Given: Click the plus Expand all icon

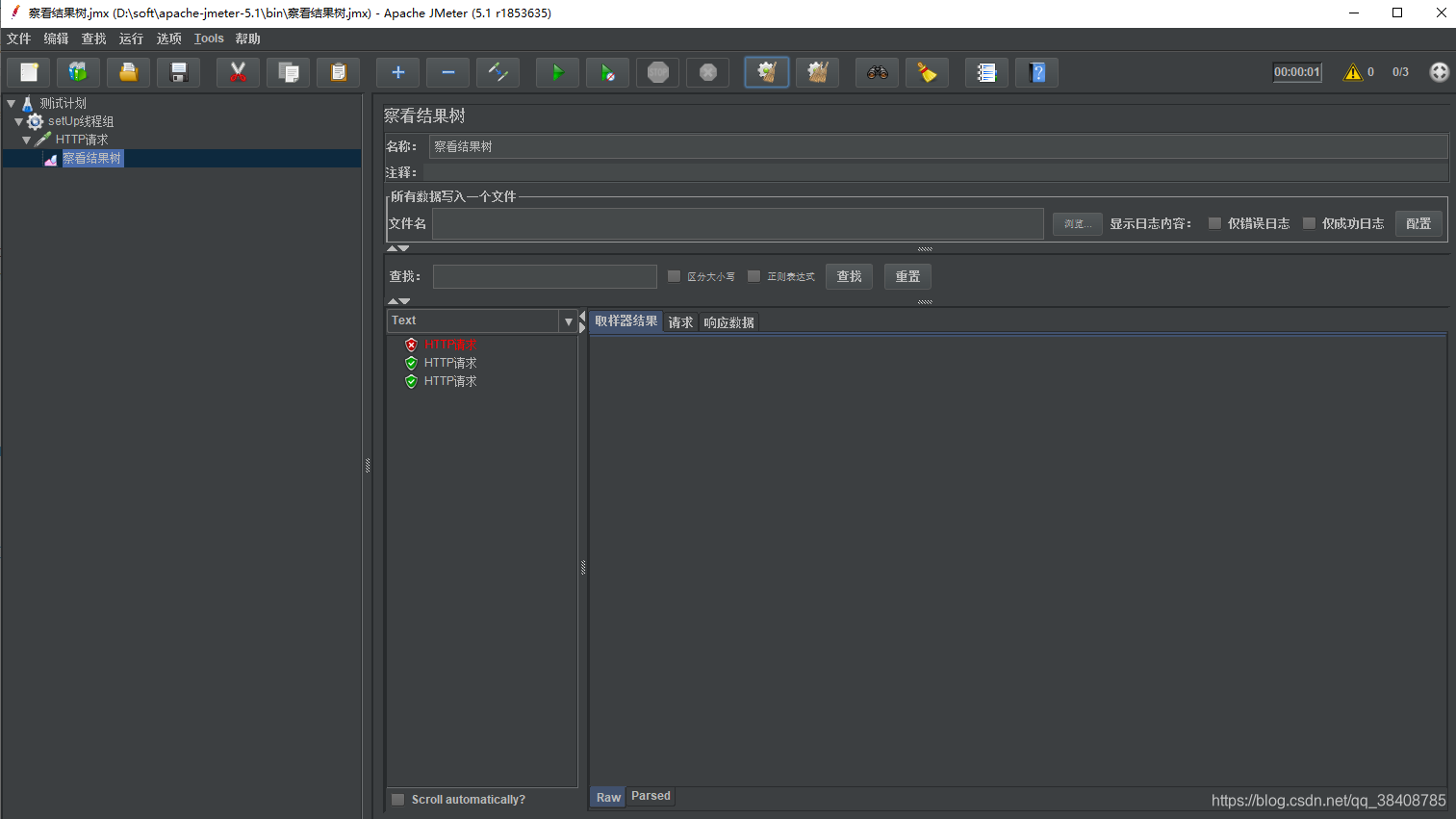Looking at the screenshot, I should click(x=398, y=72).
